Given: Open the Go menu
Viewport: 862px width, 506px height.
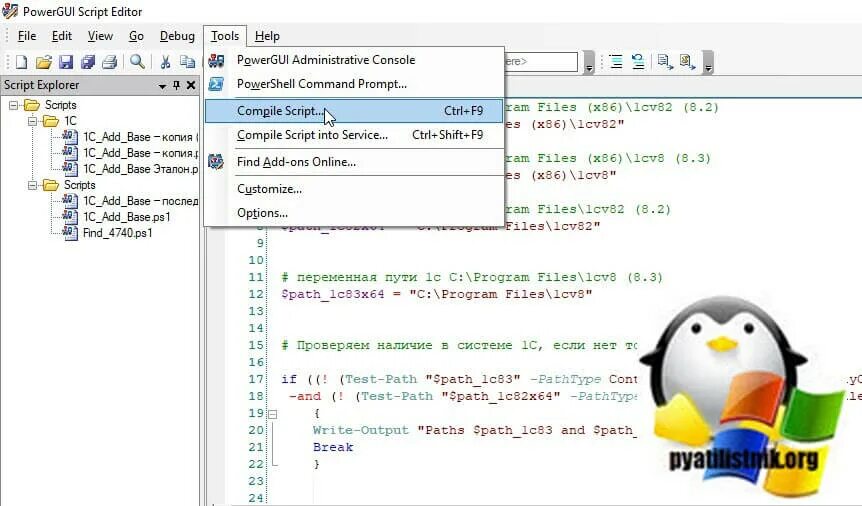Looking at the screenshot, I should click(136, 36).
